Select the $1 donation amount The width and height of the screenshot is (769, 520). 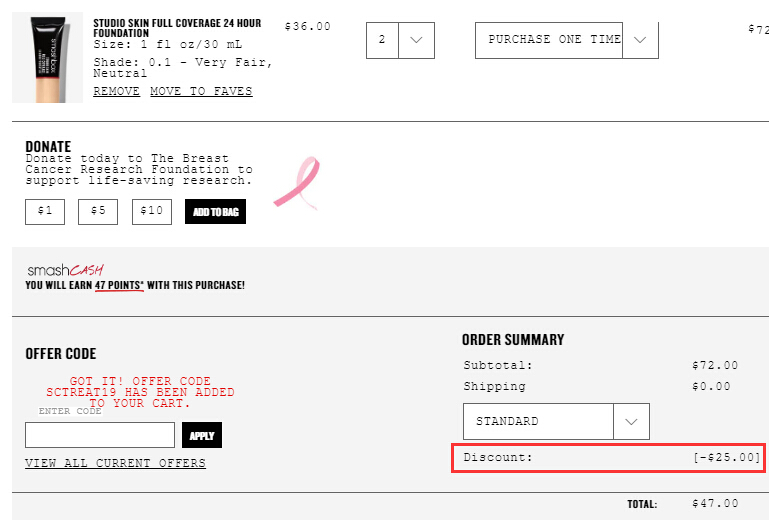coord(45,212)
